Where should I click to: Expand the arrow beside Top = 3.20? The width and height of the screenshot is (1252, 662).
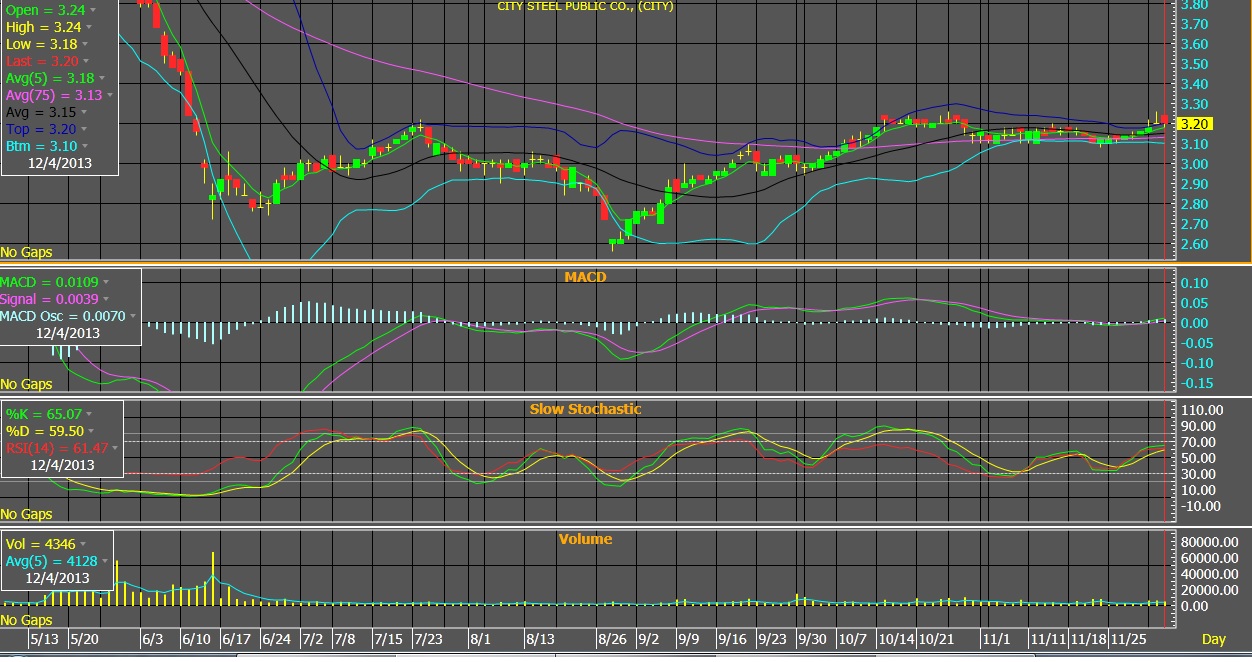(x=82, y=130)
